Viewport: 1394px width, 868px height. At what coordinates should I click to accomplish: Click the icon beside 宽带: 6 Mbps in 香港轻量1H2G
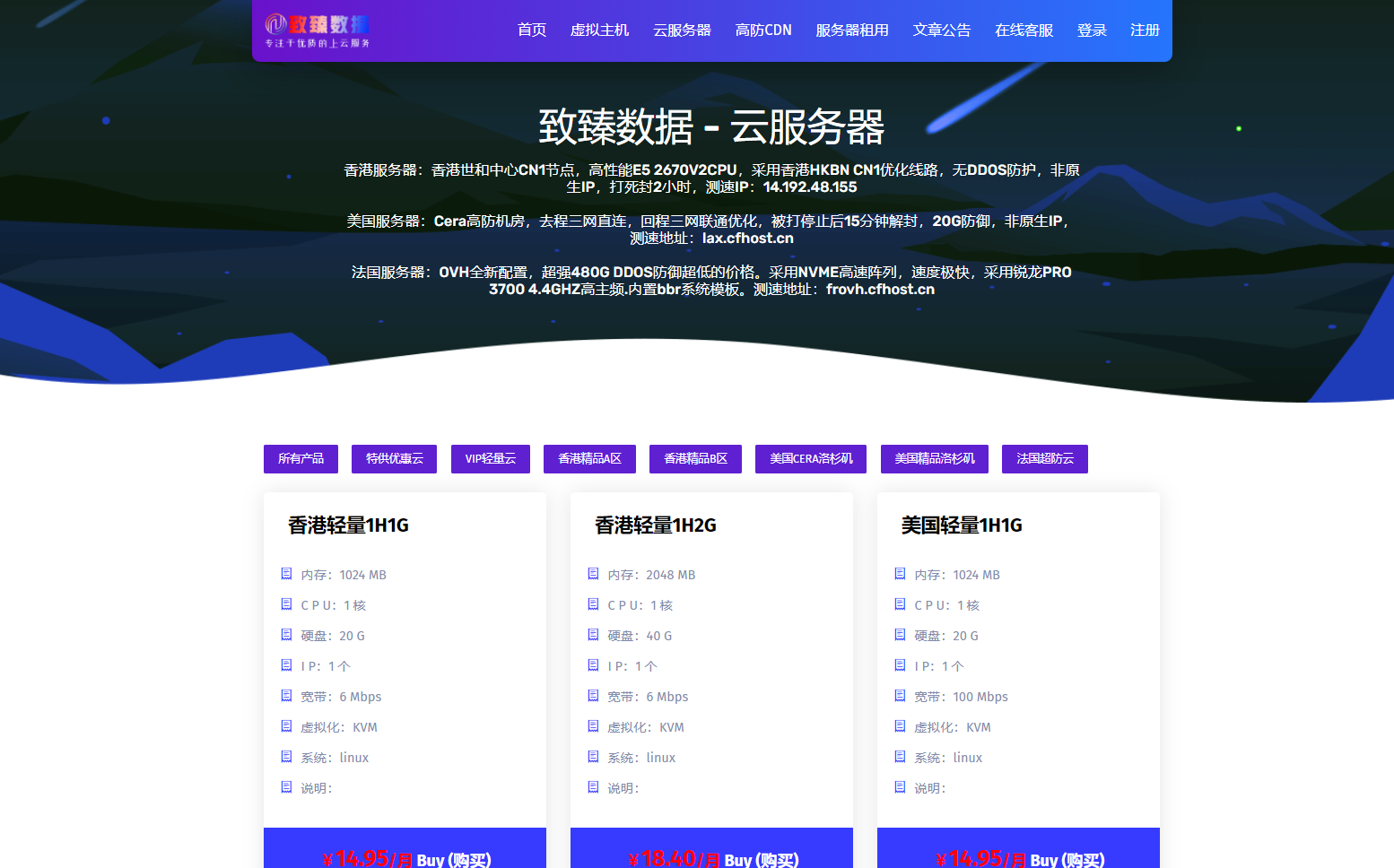[593, 696]
